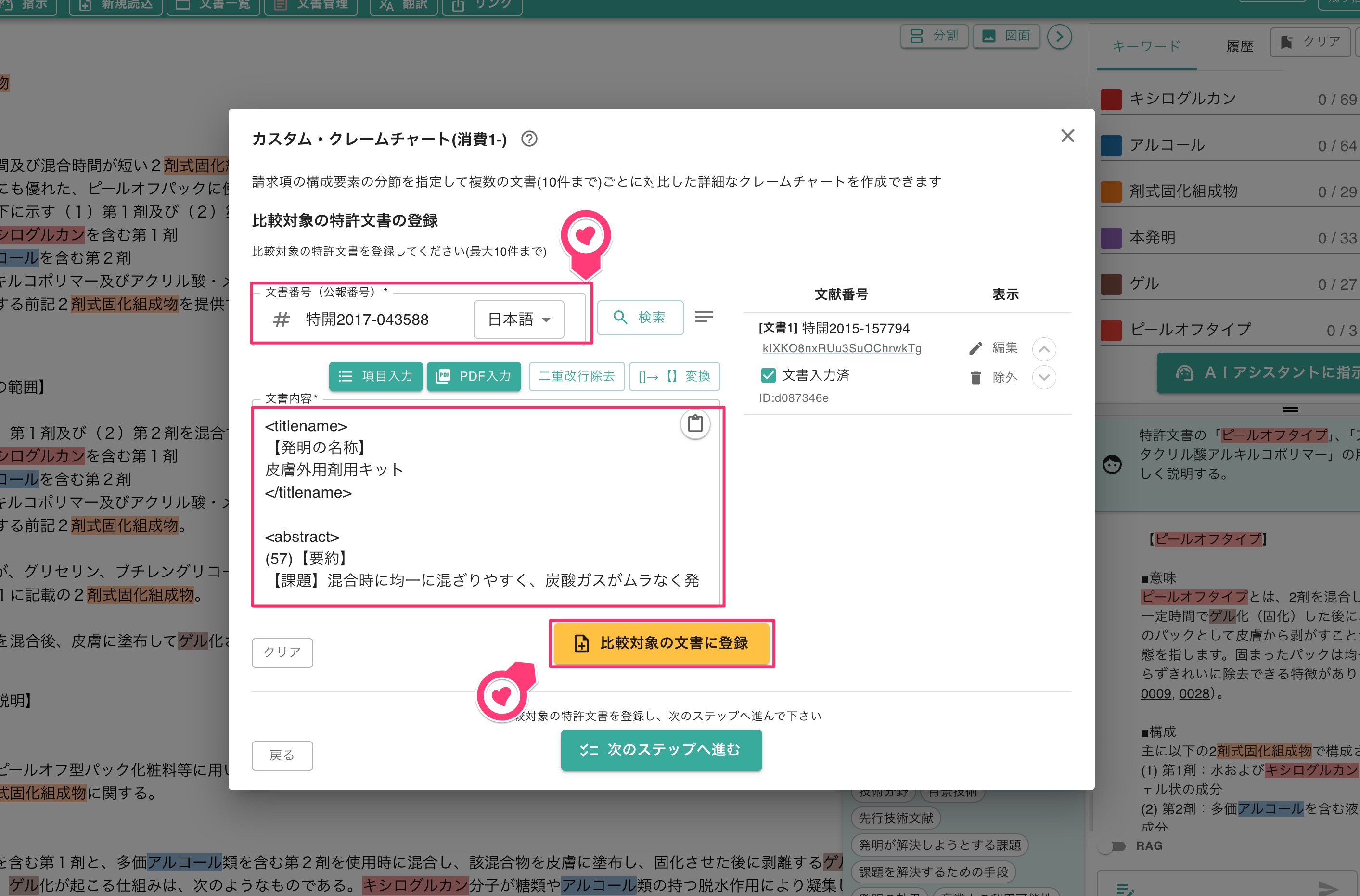Move 文書1 up with the chevron-up button
1360x896 pixels.
pos(1043,349)
